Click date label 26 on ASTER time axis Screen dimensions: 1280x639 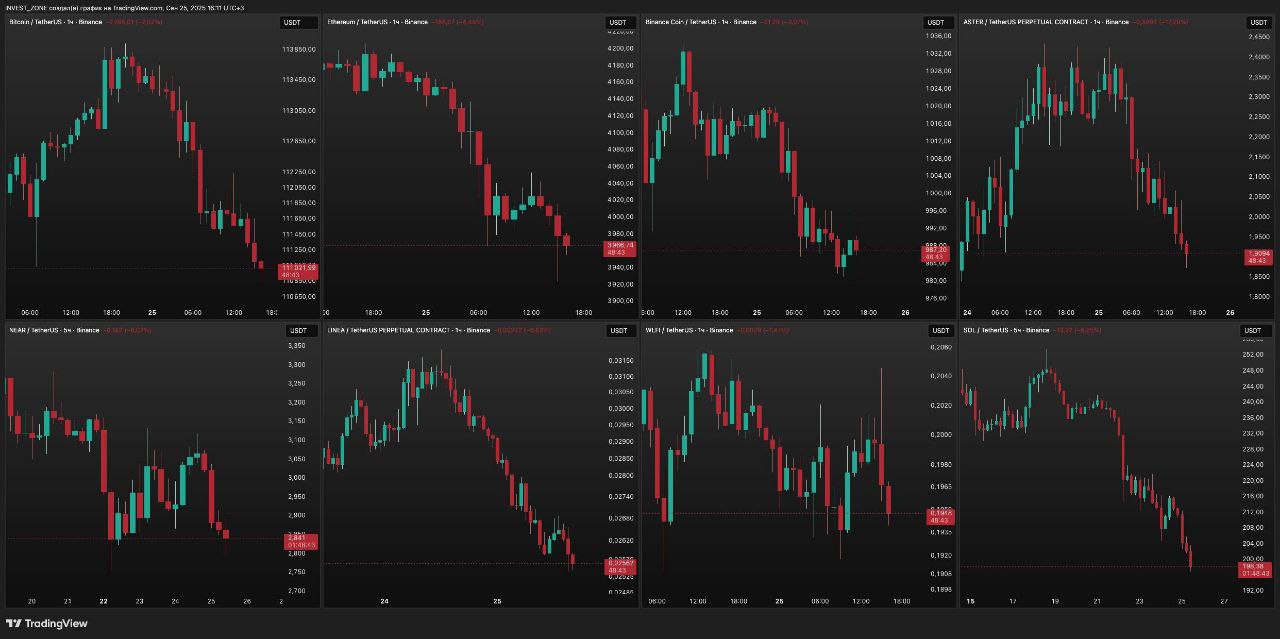coord(1230,311)
